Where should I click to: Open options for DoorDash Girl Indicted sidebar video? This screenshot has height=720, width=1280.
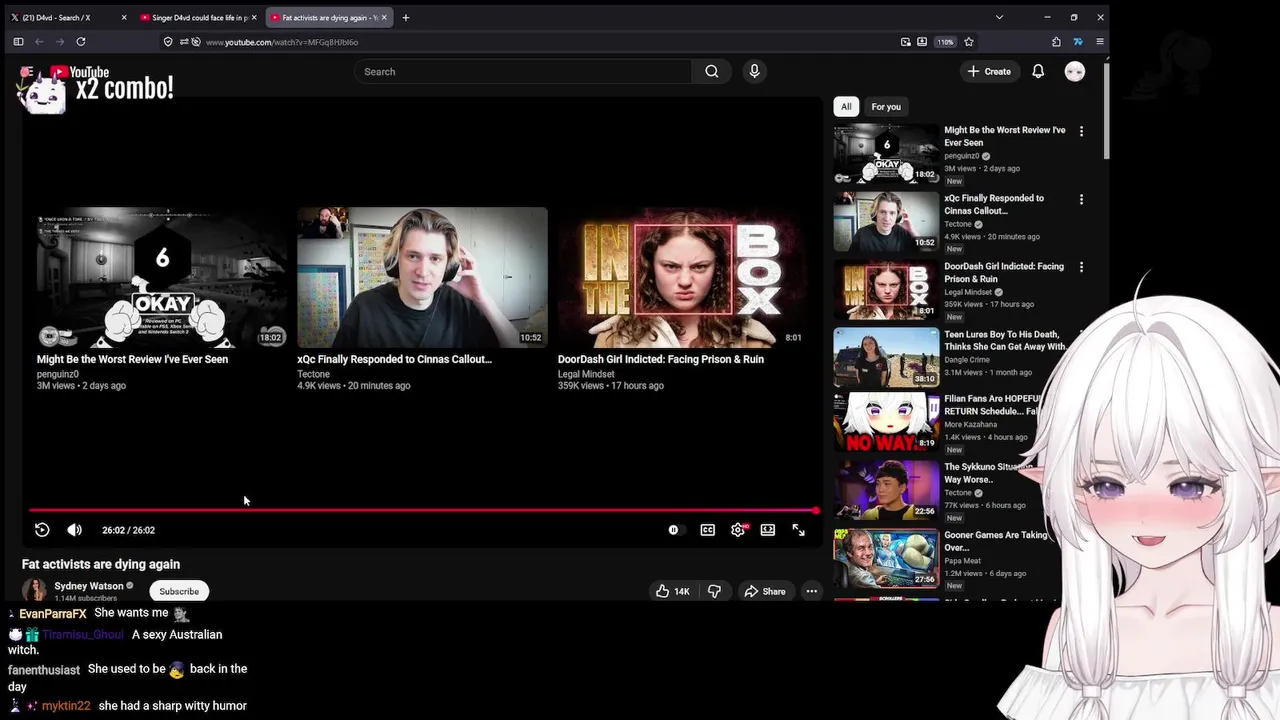tap(1081, 267)
